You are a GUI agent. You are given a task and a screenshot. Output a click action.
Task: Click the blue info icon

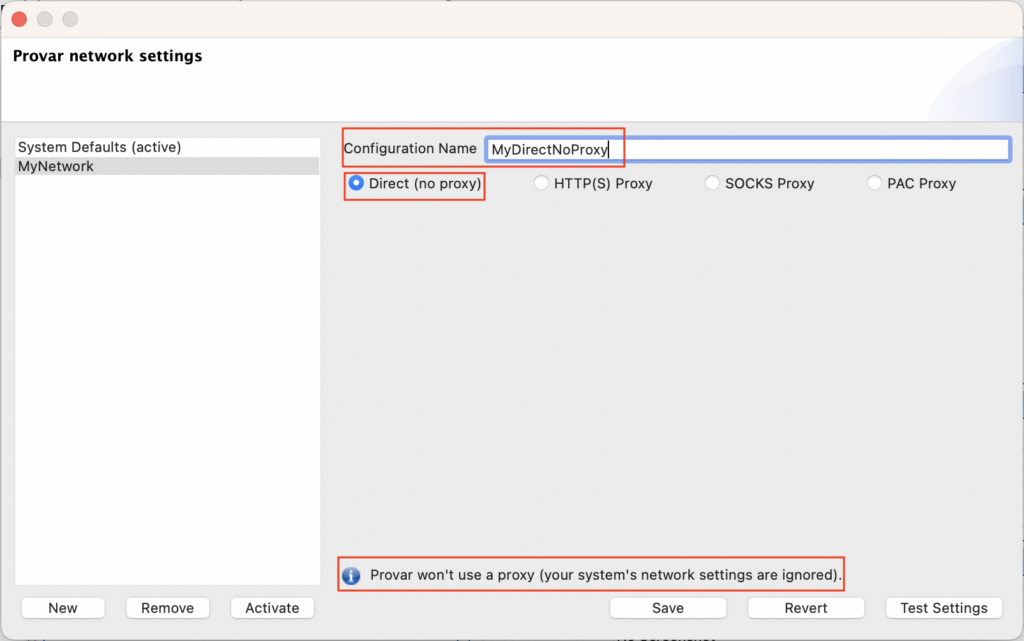[x=351, y=575]
